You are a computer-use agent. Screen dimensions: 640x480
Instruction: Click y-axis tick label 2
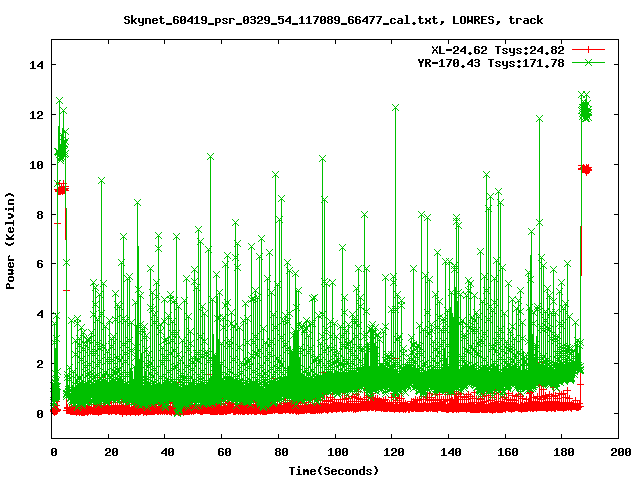click(x=40, y=364)
